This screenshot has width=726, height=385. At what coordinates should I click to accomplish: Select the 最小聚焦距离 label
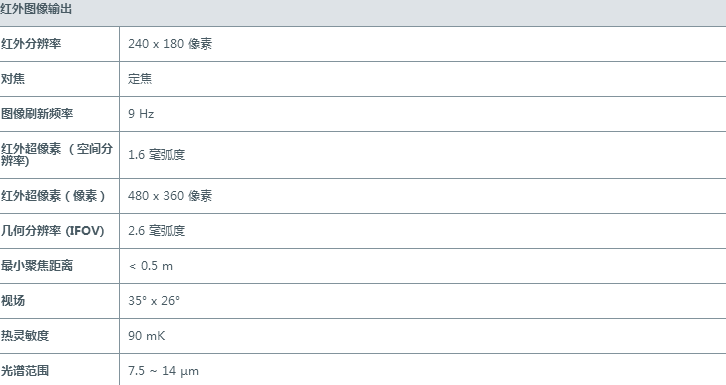click(x=37, y=266)
